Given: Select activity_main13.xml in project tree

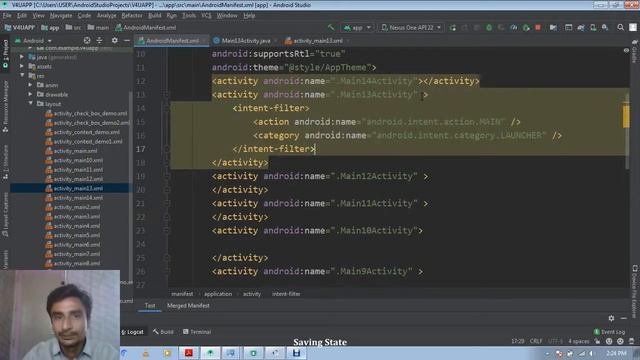Looking at the screenshot, I should click(x=73, y=189).
